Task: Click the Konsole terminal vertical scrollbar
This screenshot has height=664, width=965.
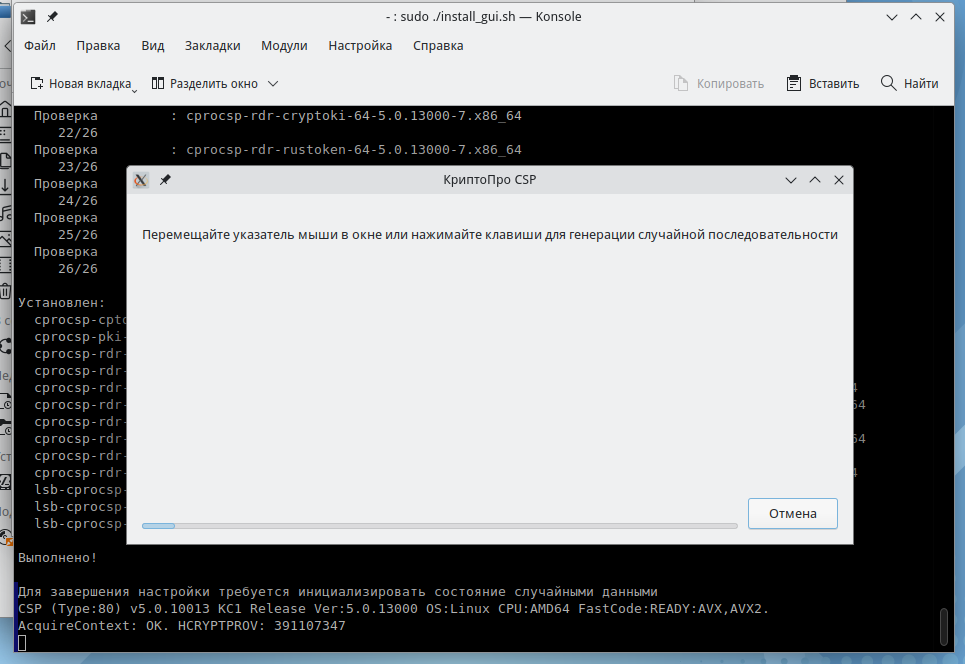Action: (x=943, y=626)
